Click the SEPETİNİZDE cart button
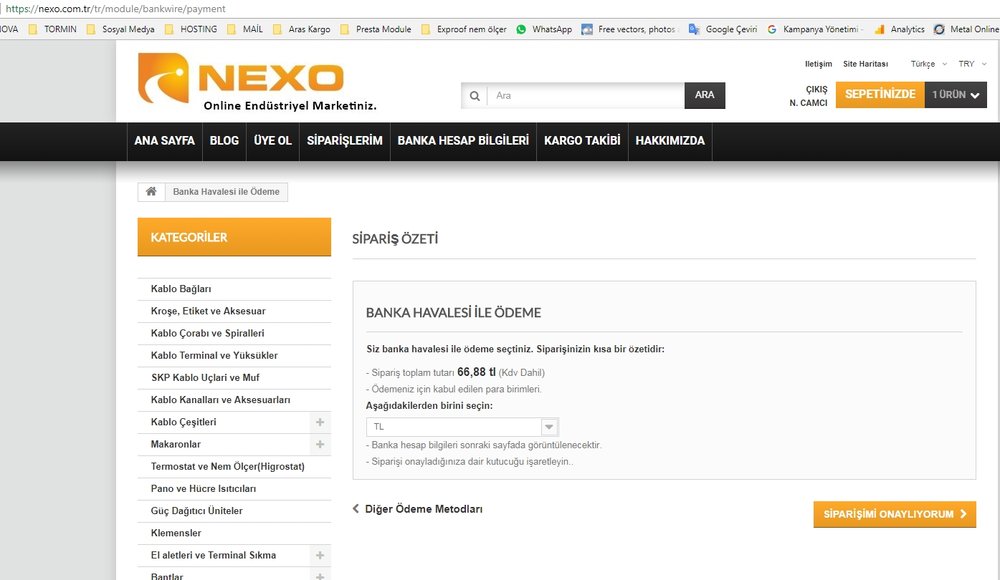Viewport: 1000px width, 580px height. [880, 94]
